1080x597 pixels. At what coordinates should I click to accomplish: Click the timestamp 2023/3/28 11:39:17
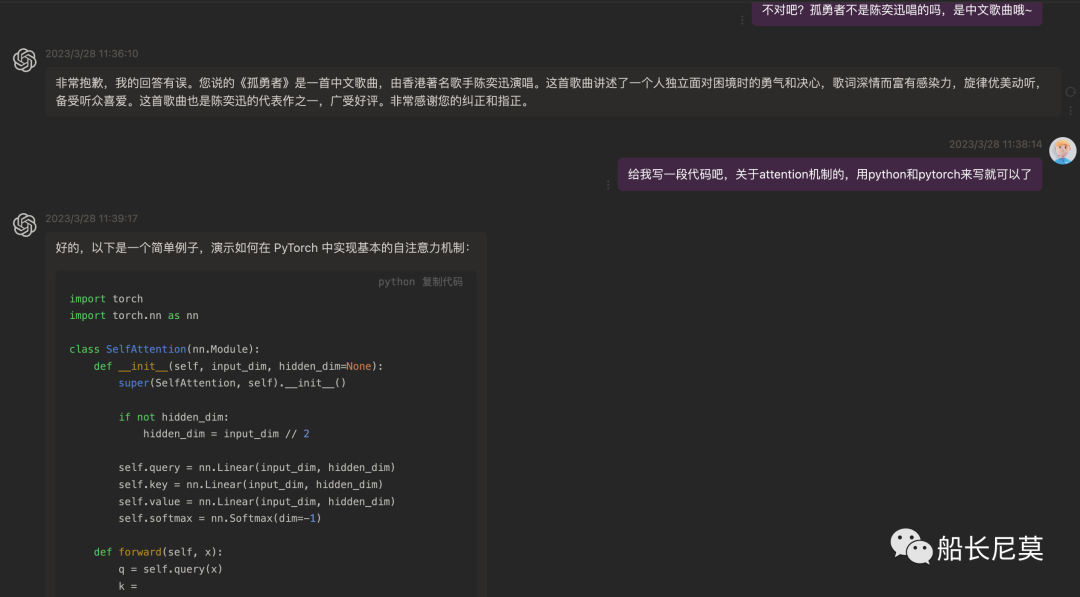[92, 217]
